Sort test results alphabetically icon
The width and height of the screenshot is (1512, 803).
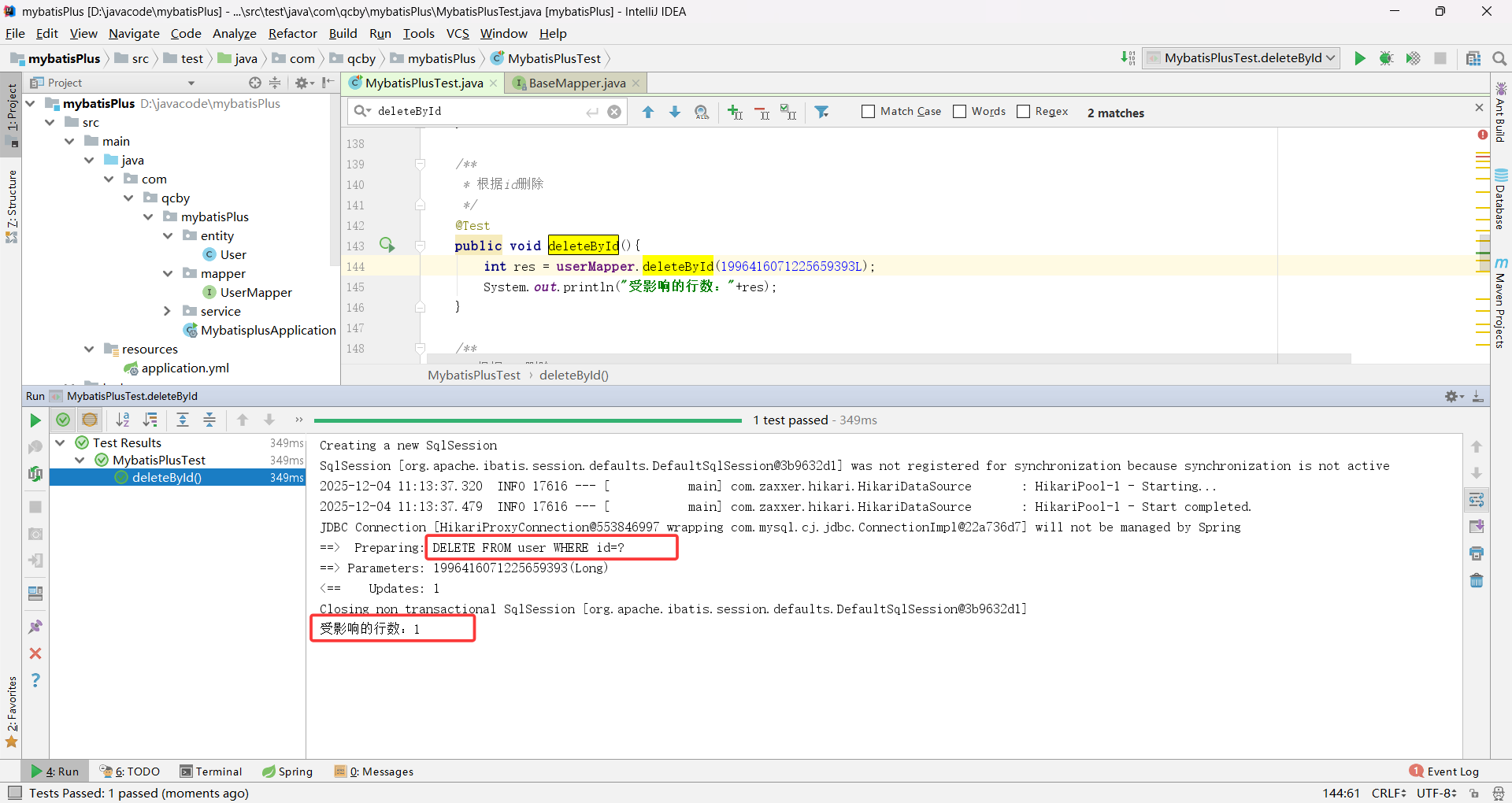[x=123, y=420]
